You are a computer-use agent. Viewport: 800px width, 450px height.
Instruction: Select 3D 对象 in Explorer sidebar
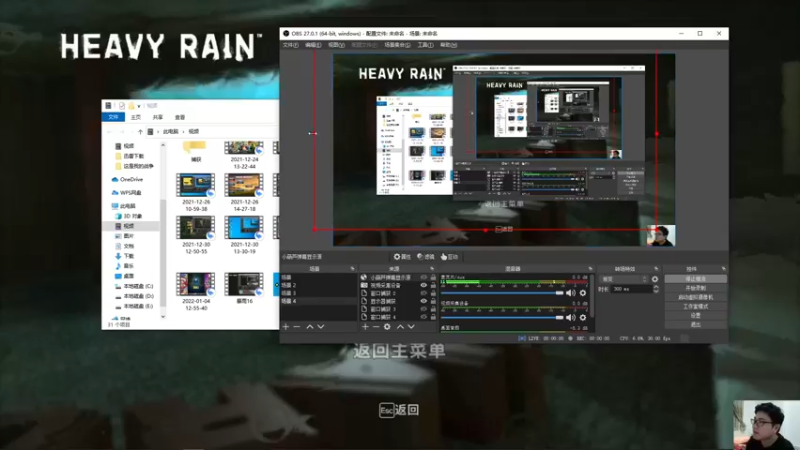tap(129, 216)
